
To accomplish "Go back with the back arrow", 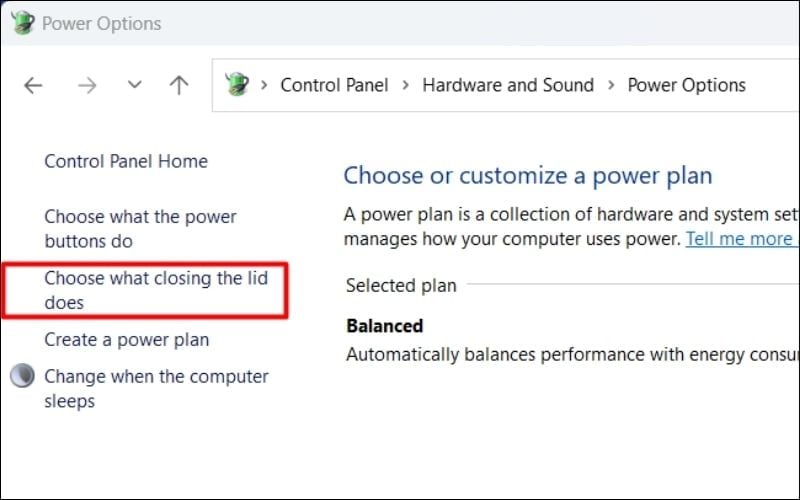I will point(33,86).
